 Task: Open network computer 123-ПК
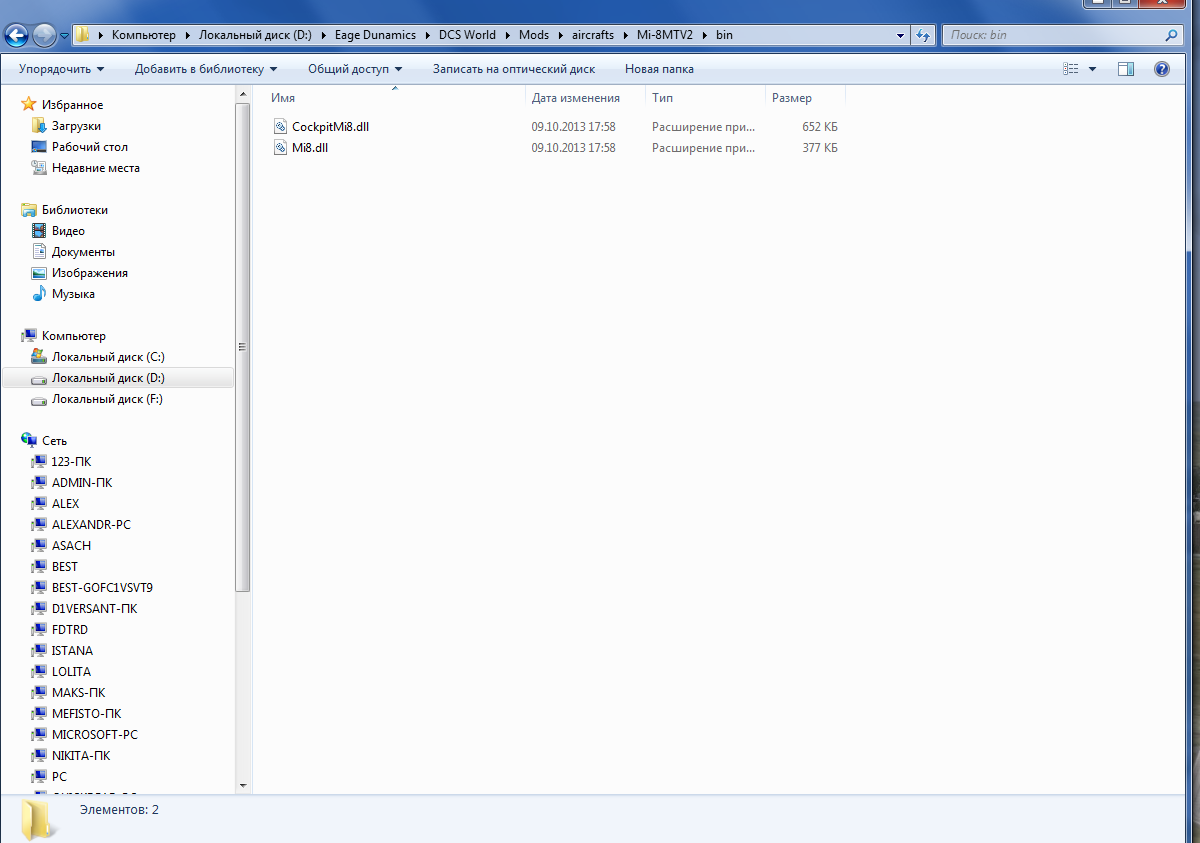pos(71,462)
